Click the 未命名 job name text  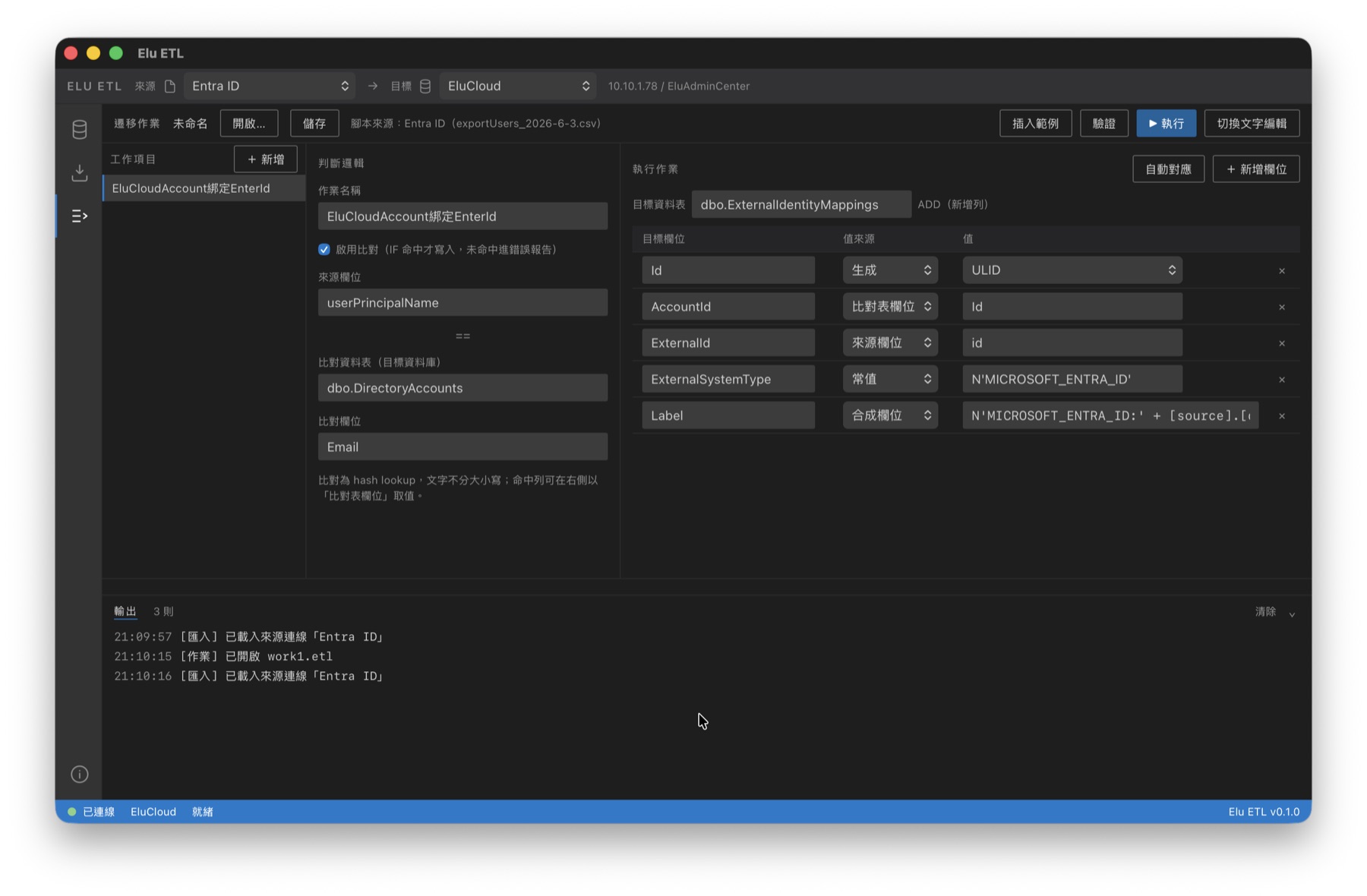pyautogui.click(x=190, y=124)
